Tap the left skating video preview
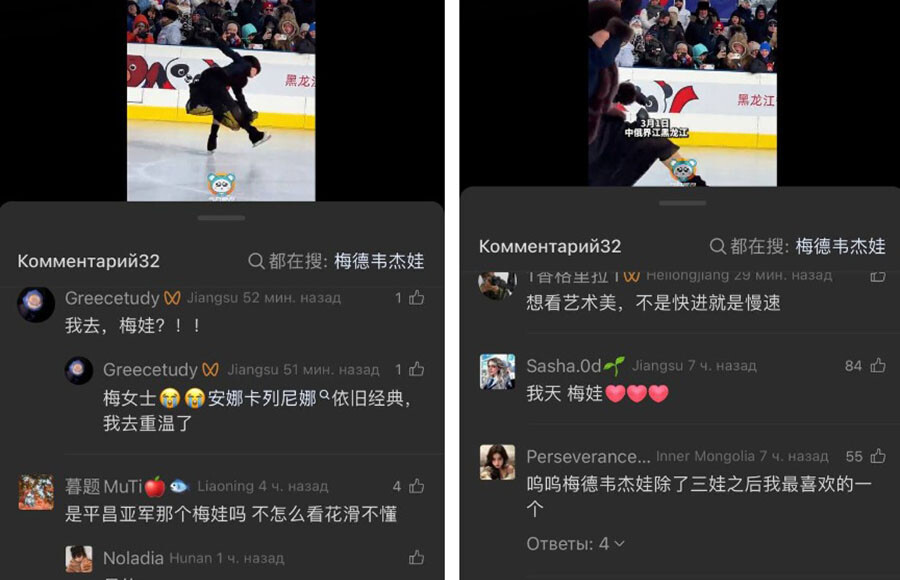900x580 pixels. point(221,100)
